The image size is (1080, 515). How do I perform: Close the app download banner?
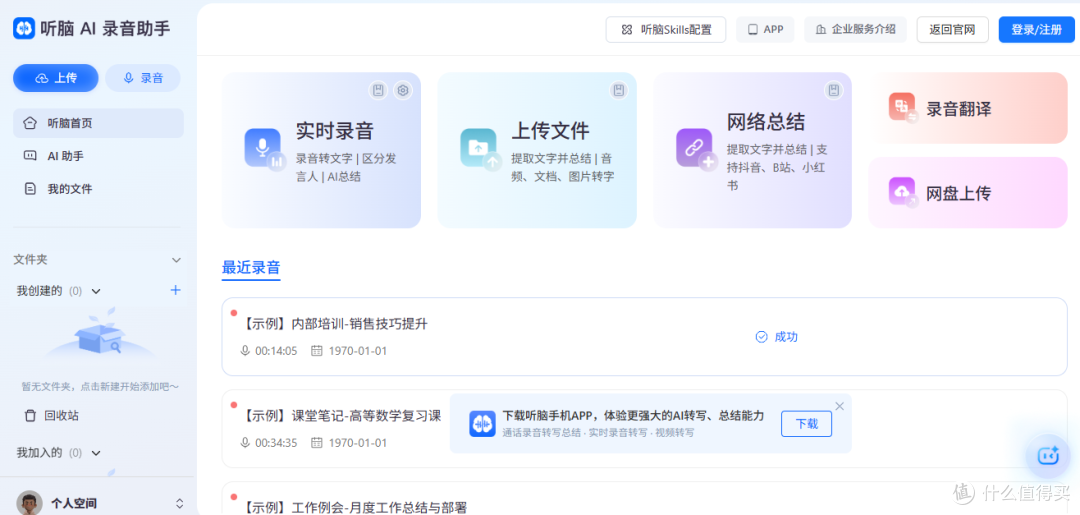click(839, 406)
